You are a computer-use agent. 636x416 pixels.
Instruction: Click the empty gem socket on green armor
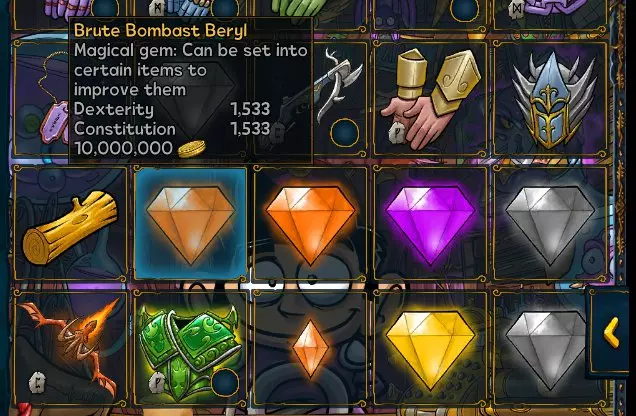coord(225,382)
